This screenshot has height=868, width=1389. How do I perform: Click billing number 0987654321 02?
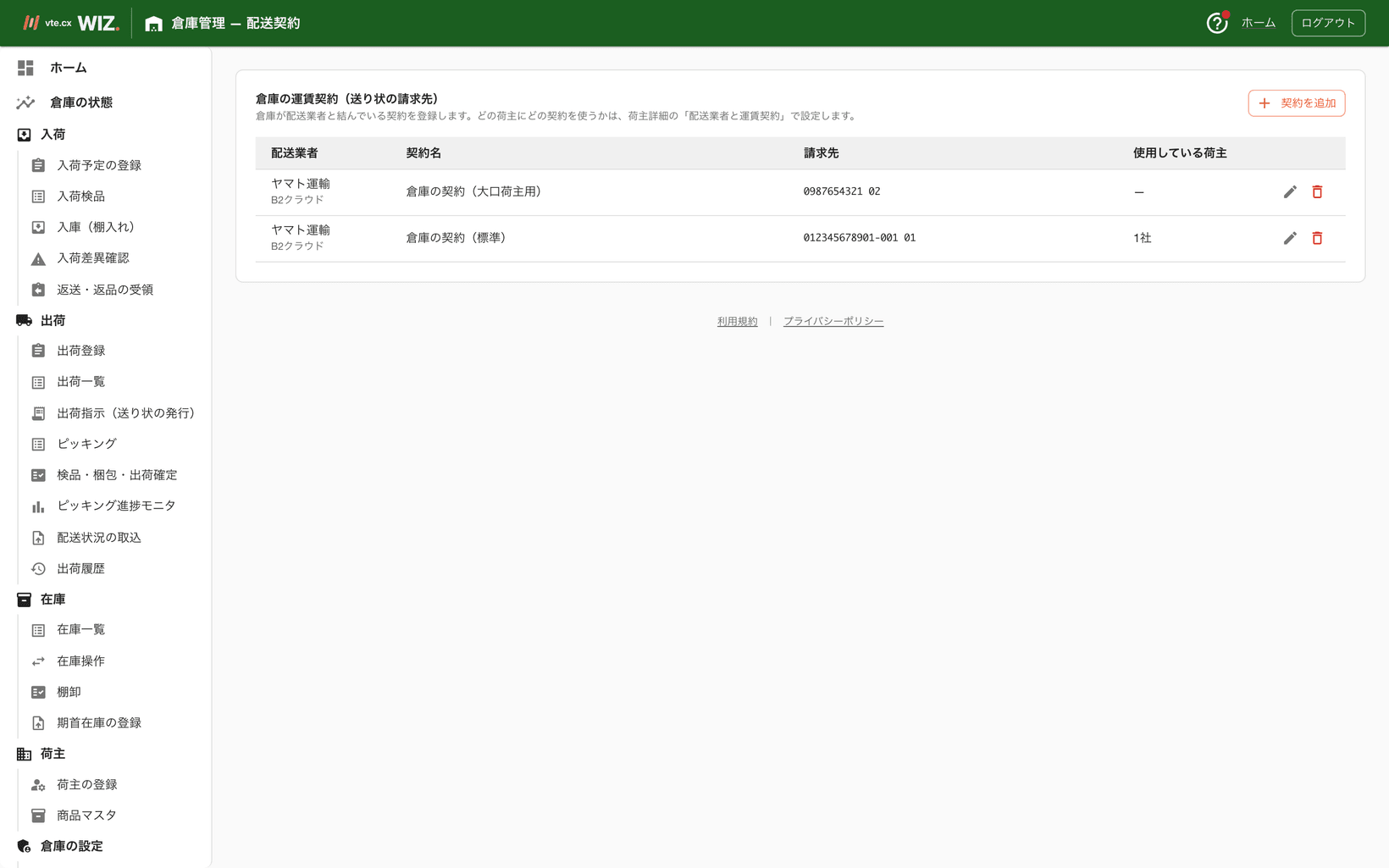pos(841,191)
